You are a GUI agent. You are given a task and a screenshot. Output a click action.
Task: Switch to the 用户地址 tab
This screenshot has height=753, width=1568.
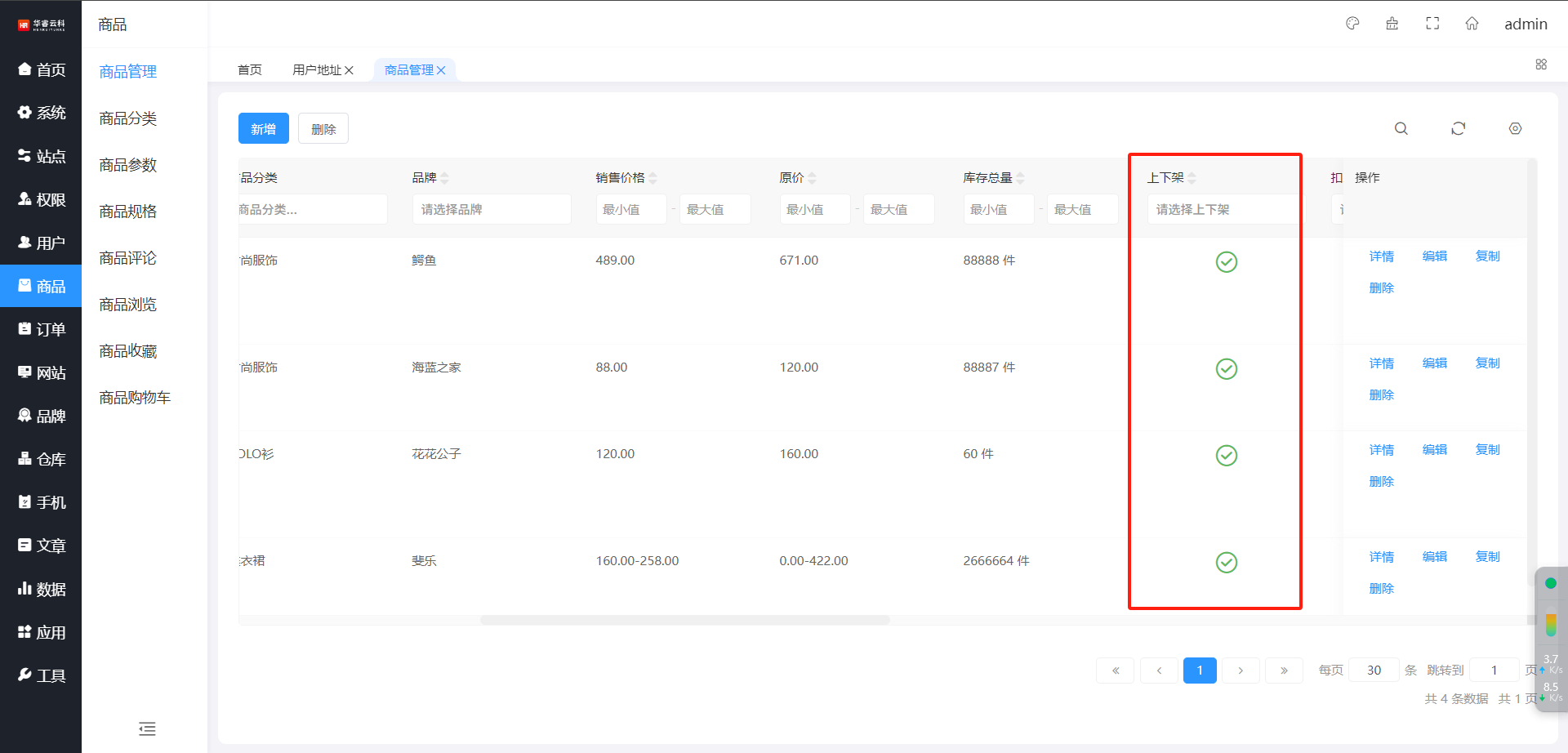[x=317, y=70]
